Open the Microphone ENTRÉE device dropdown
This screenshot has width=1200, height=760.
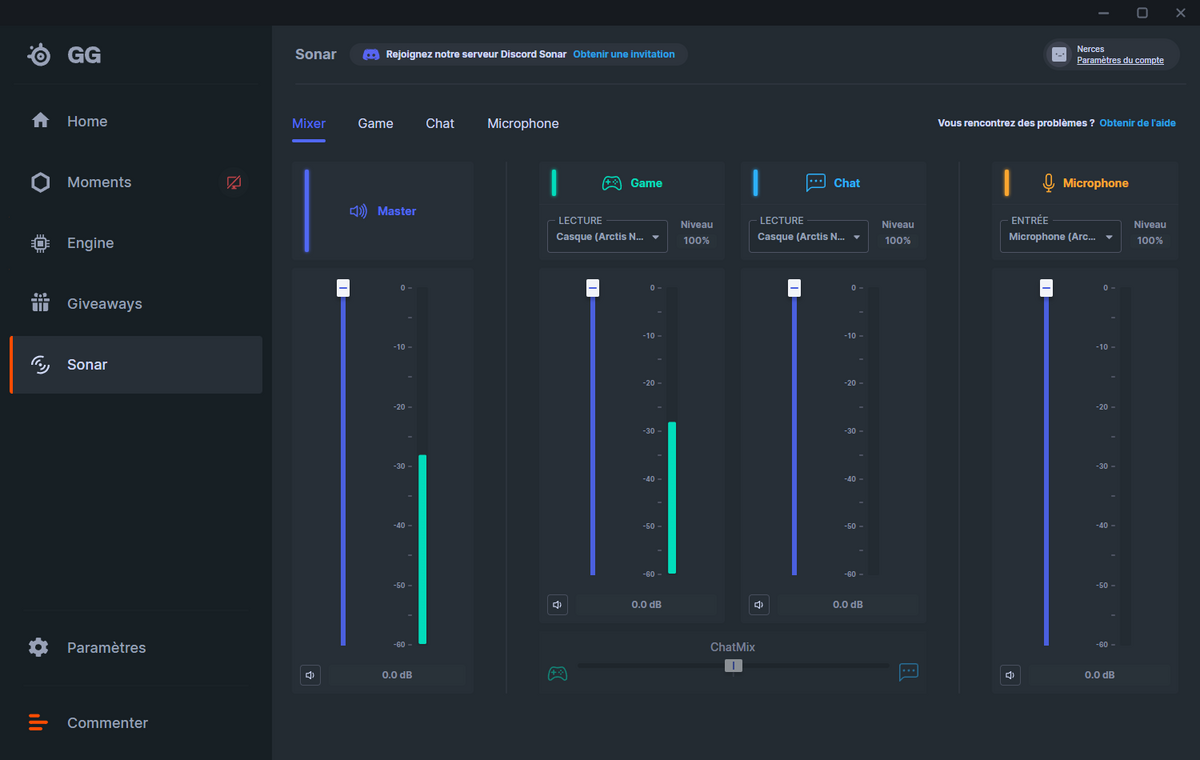pyautogui.click(x=1060, y=237)
